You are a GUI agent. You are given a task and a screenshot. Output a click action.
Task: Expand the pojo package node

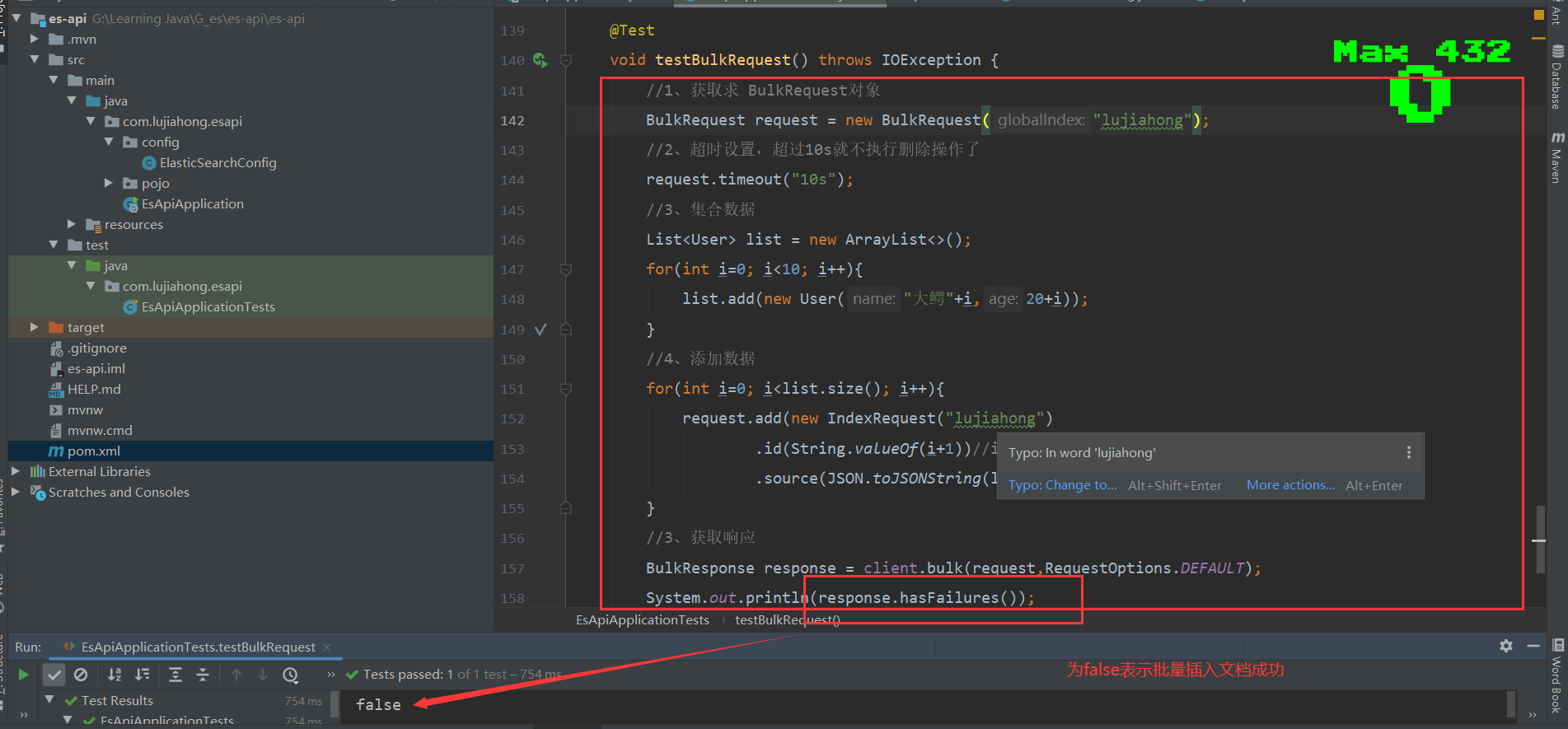(x=109, y=183)
